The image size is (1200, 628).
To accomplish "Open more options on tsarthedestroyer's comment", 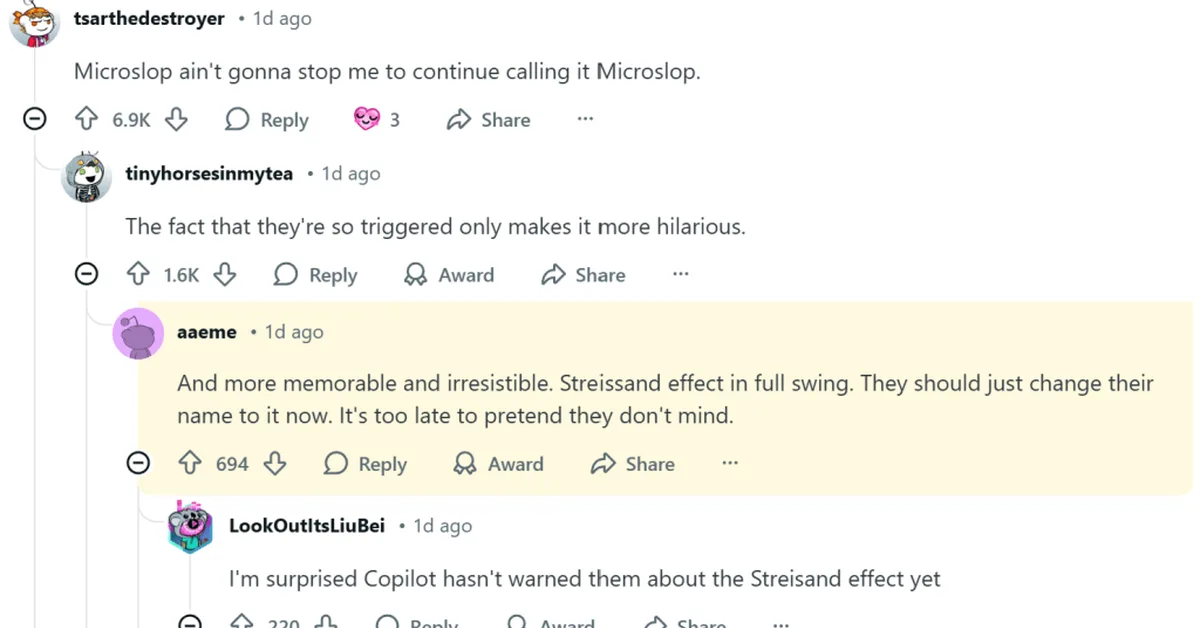I will [x=585, y=118].
